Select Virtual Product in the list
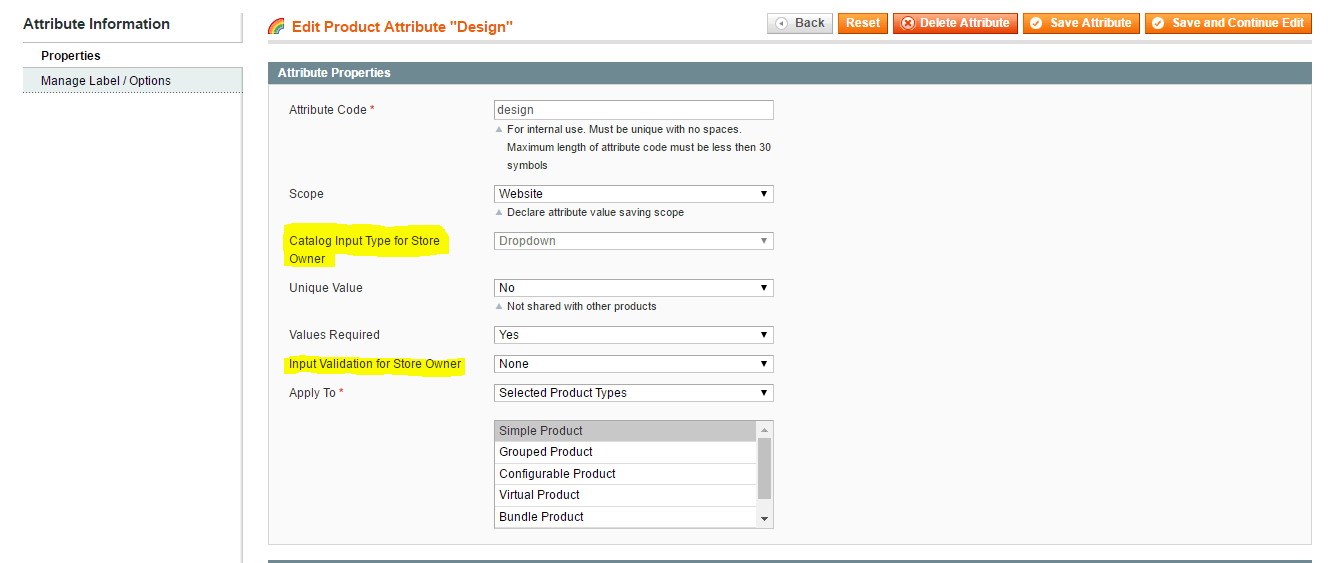 point(625,495)
